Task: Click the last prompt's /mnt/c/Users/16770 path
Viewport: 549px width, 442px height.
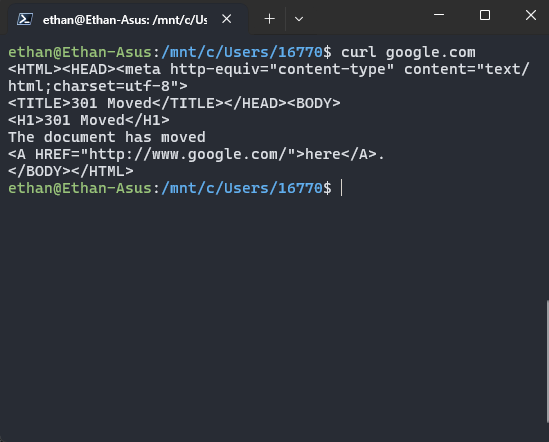Action: (x=242, y=188)
